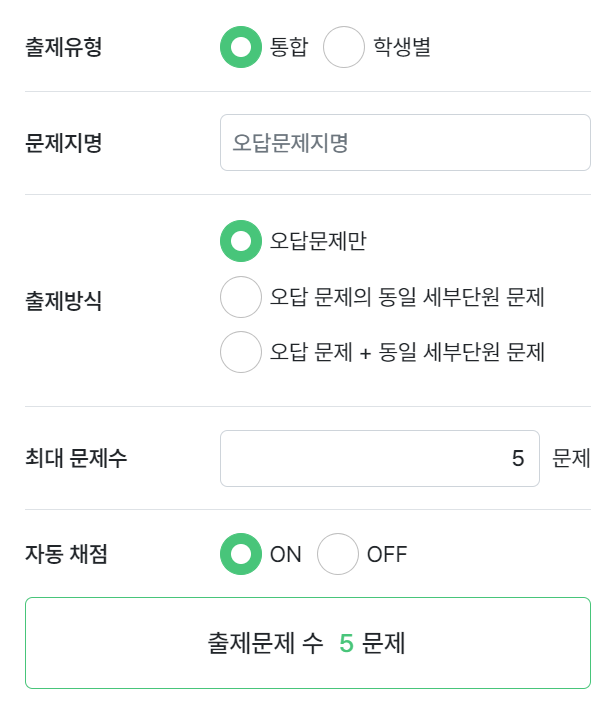Image resolution: width=615 pixels, height=724 pixels.
Task: Focus the 최대 문제수 number field
Action: (379, 459)
